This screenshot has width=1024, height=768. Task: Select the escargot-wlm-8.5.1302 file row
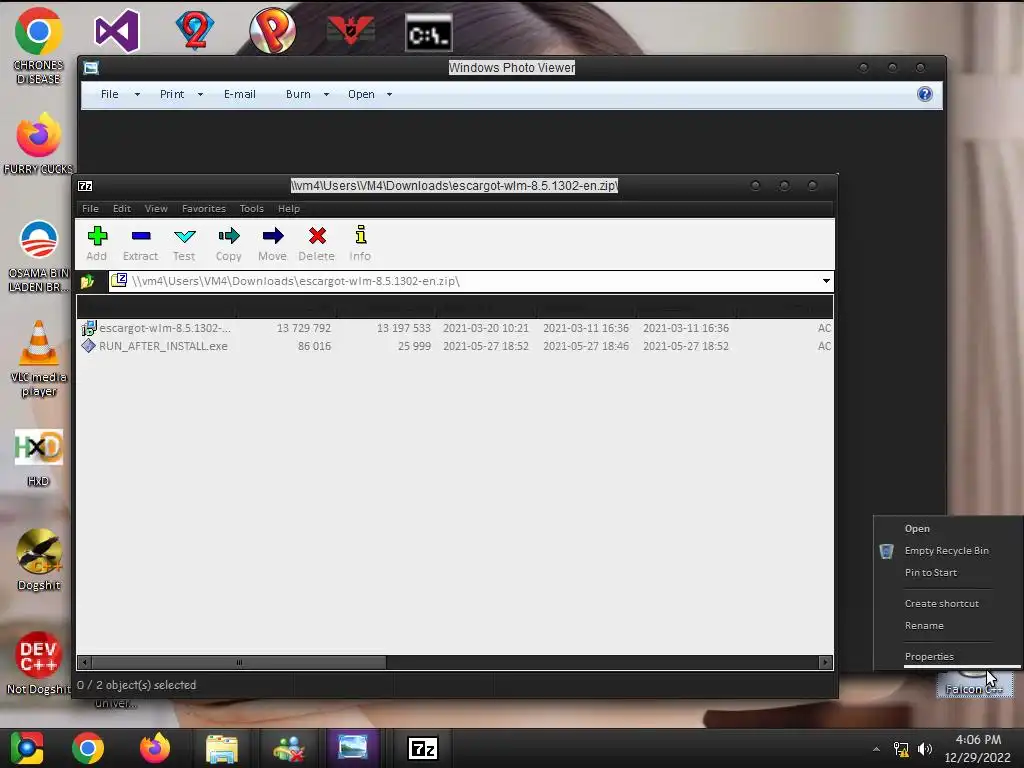[x=455, y=328]
